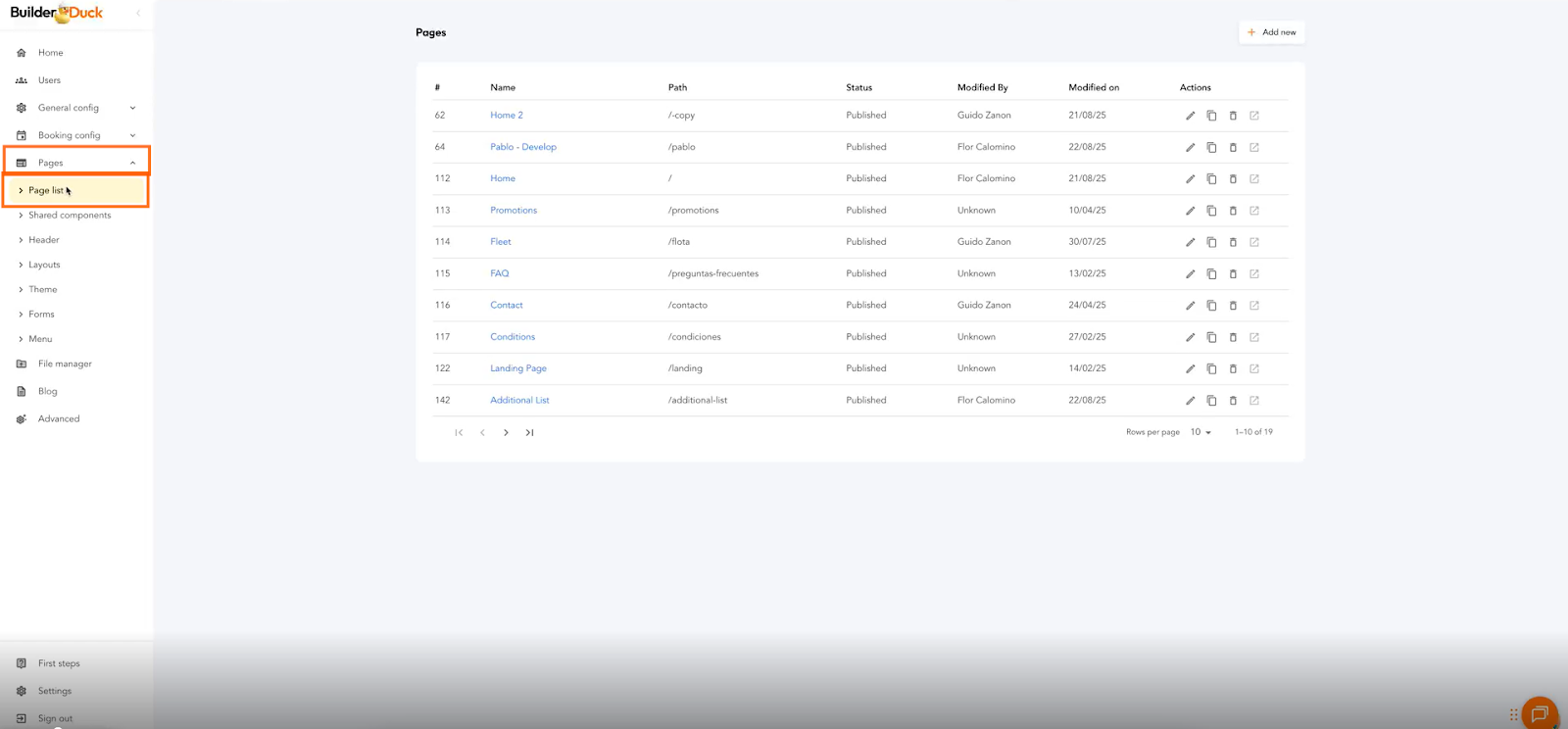Jump to the last page of results
This screenshot has width=1568, height=729.
click(x=529, y=432)
